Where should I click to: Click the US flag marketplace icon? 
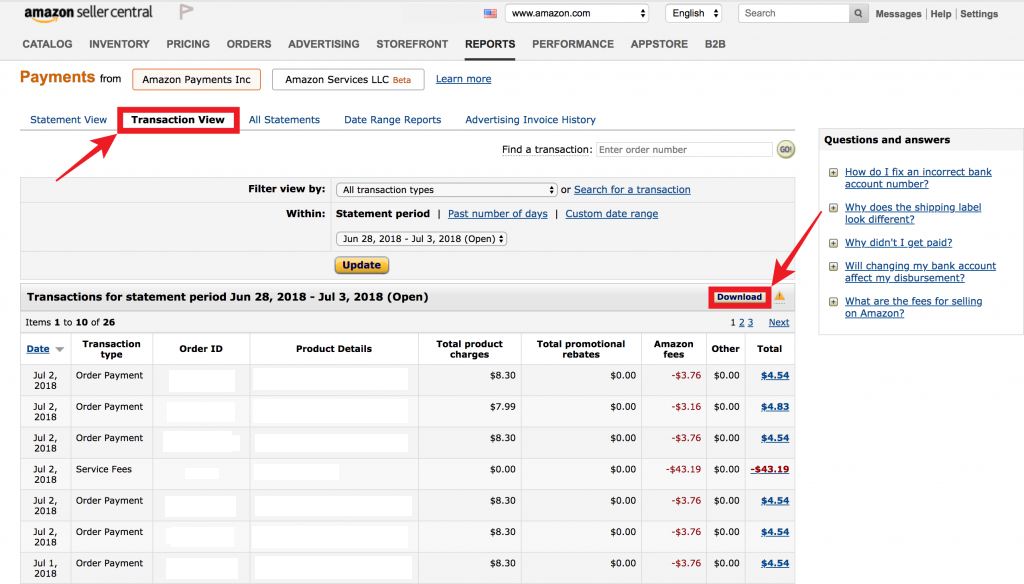[490, 13]
